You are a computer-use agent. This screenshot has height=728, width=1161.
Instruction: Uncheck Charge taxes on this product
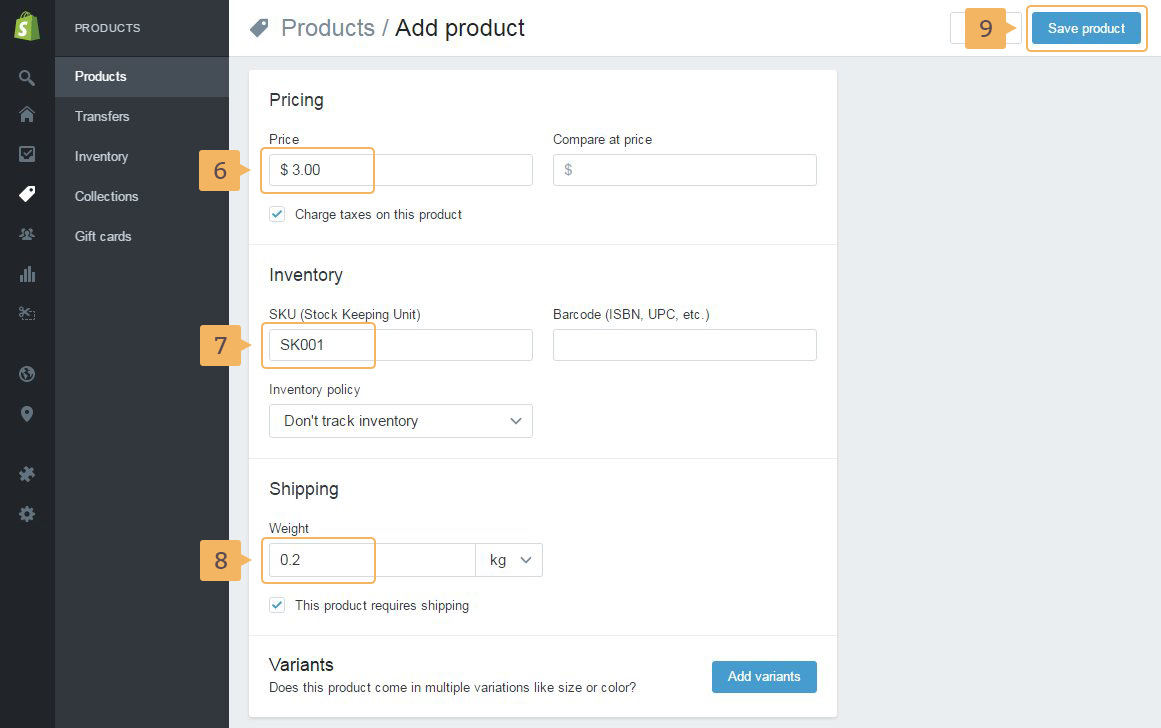278,214
